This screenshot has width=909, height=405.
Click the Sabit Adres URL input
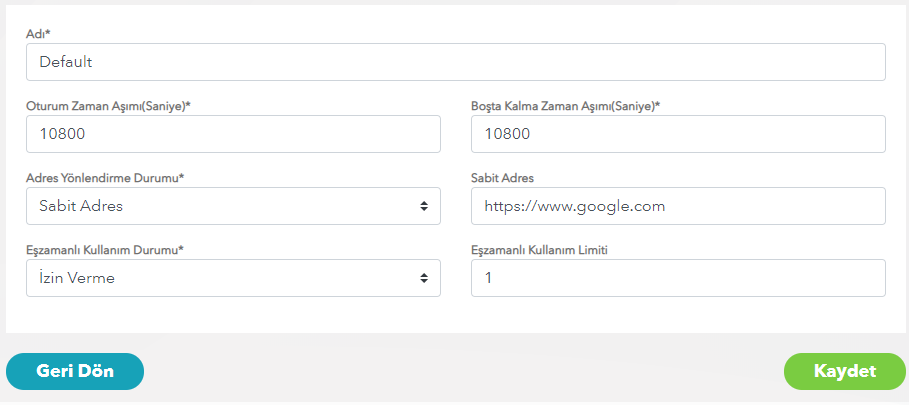[678, 206]
